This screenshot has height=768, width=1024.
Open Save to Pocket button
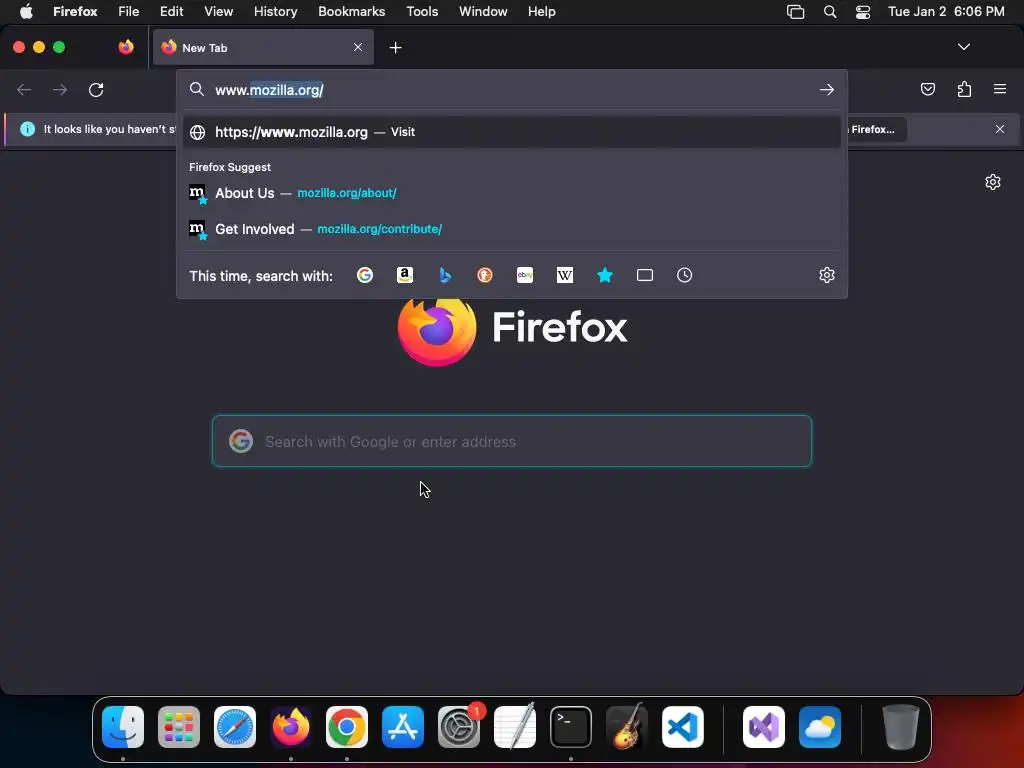click(928, 89)
